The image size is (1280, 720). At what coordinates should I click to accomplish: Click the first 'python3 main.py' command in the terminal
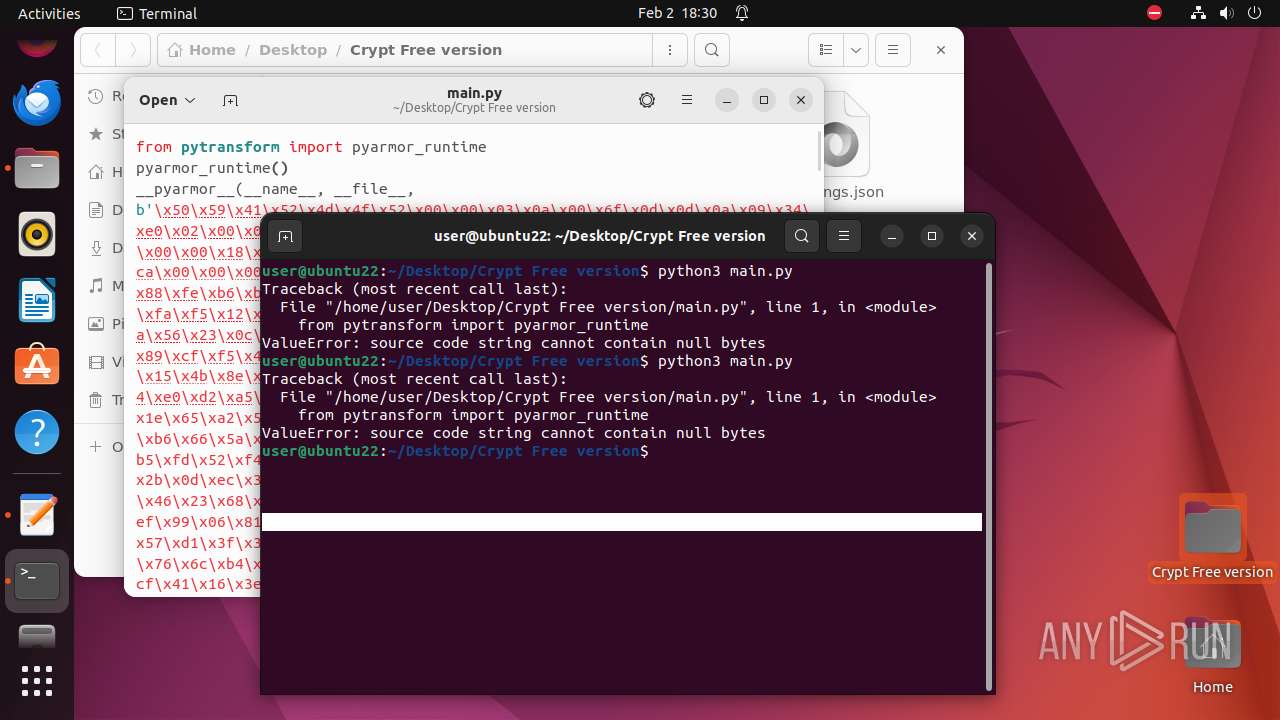click(x=725, y=271)
